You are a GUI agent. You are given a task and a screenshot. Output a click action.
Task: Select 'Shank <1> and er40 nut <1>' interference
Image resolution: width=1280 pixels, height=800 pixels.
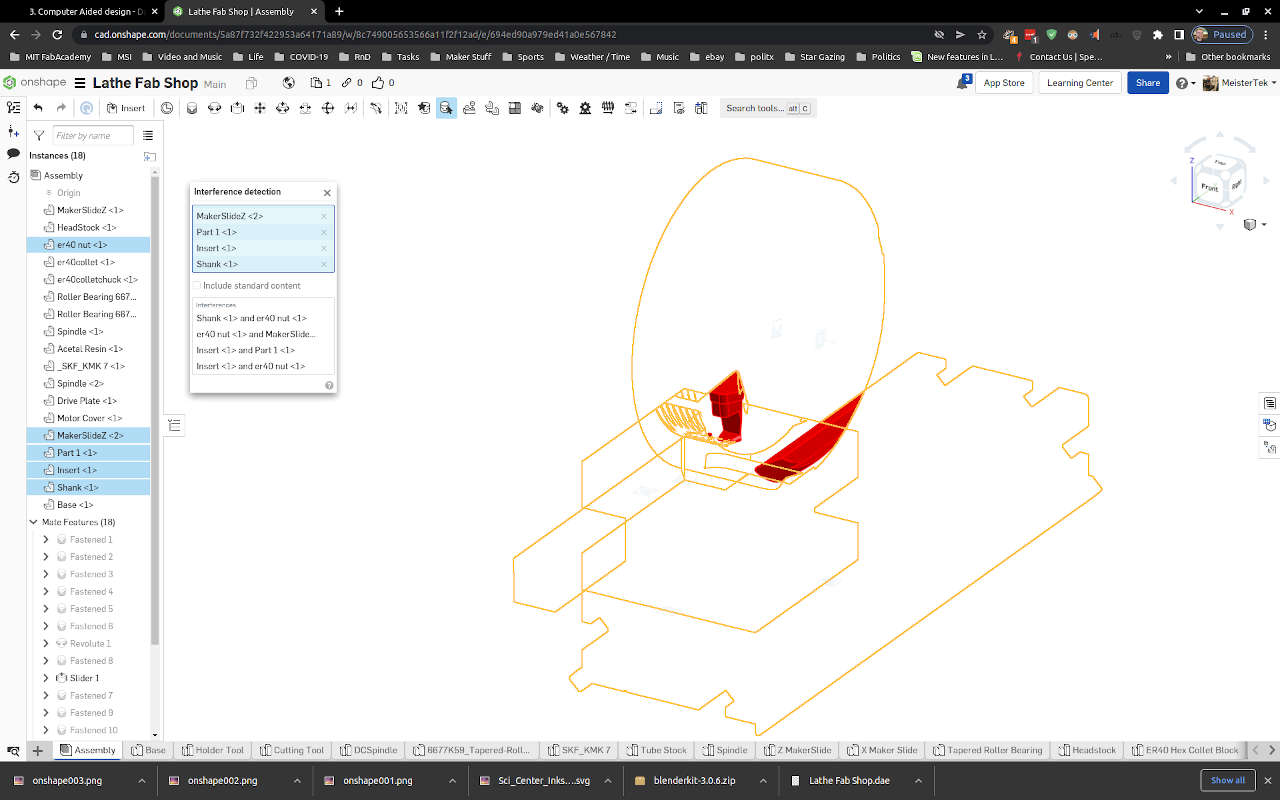tap(251, 318)
